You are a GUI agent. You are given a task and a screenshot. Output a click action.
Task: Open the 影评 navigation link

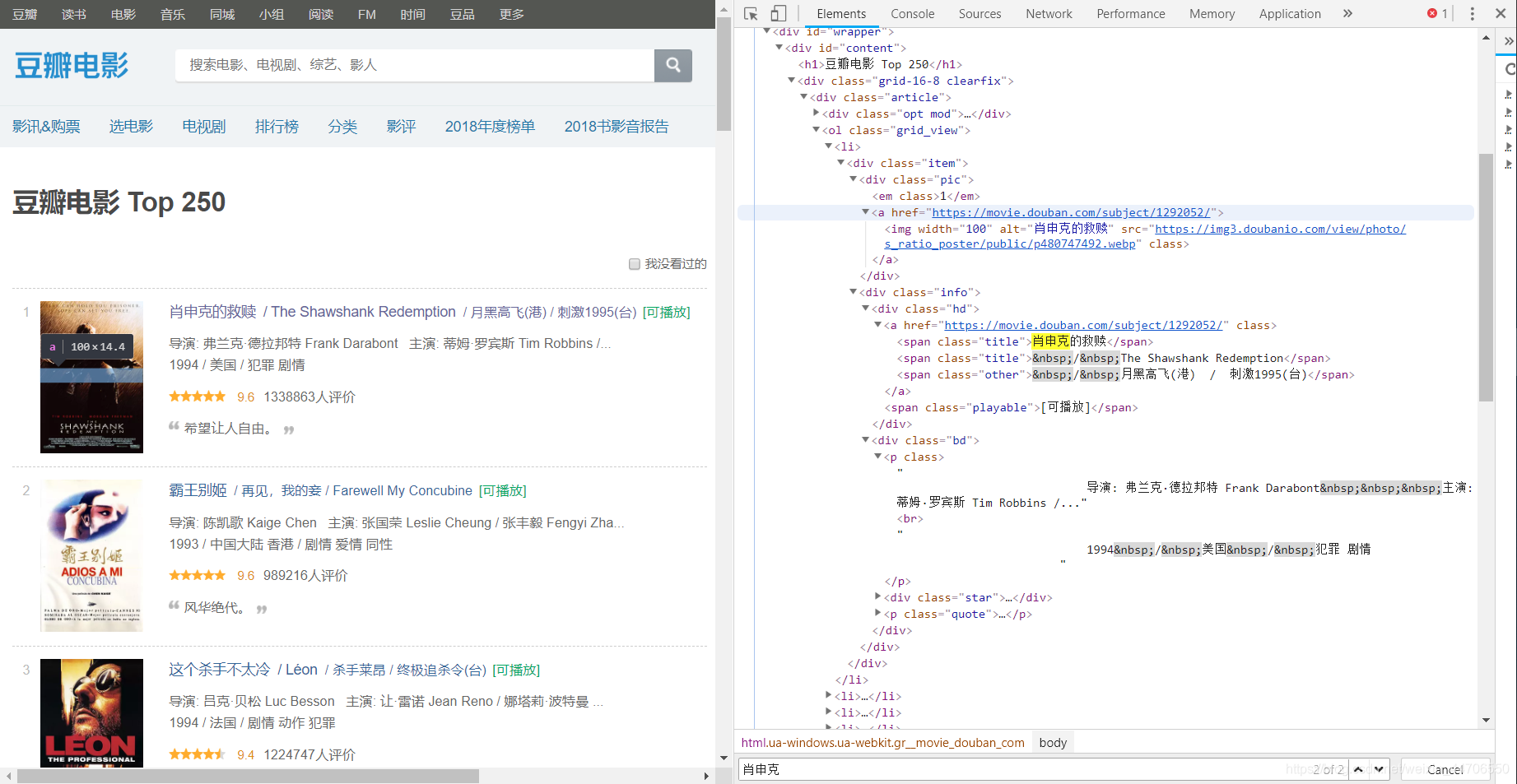[x=401, y=127]
